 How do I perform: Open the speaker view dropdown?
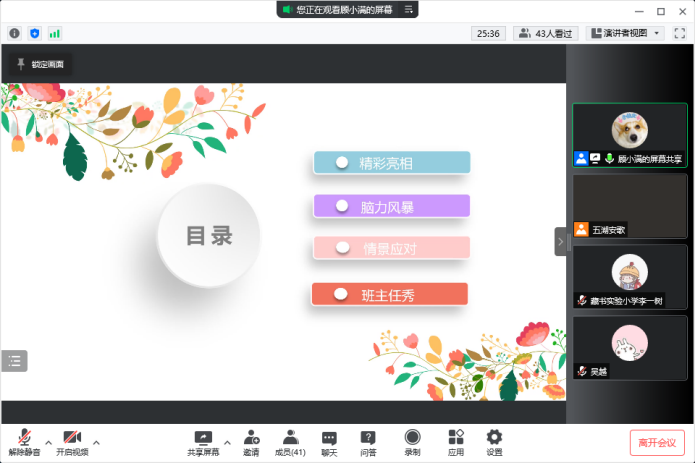(x=625, y=33)
